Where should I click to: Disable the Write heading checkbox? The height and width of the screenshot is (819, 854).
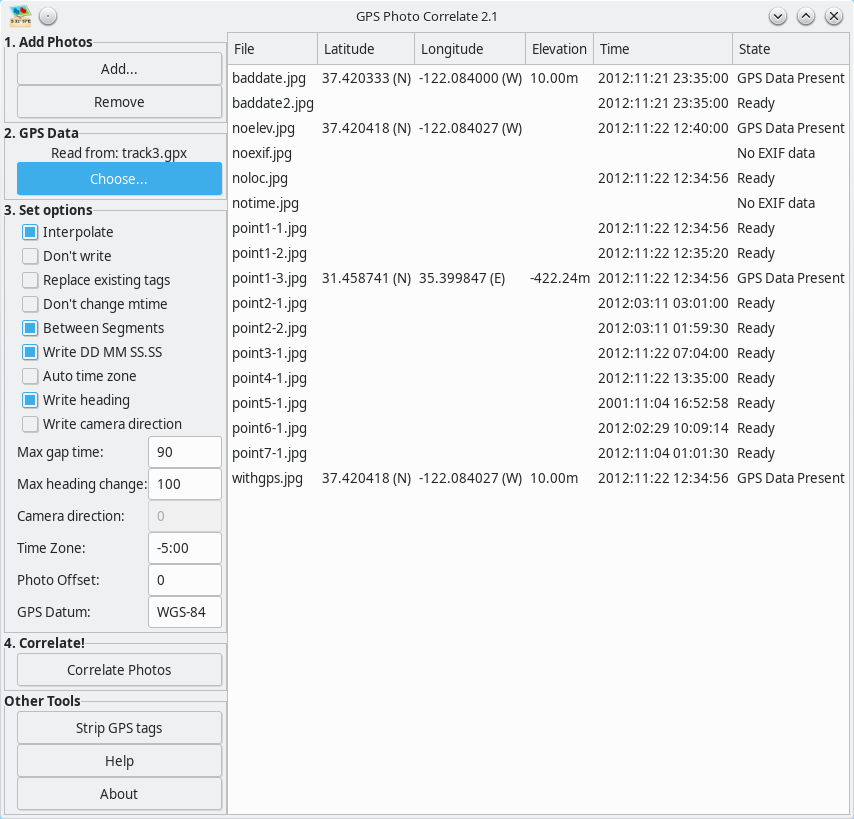[x=31, y=400]
